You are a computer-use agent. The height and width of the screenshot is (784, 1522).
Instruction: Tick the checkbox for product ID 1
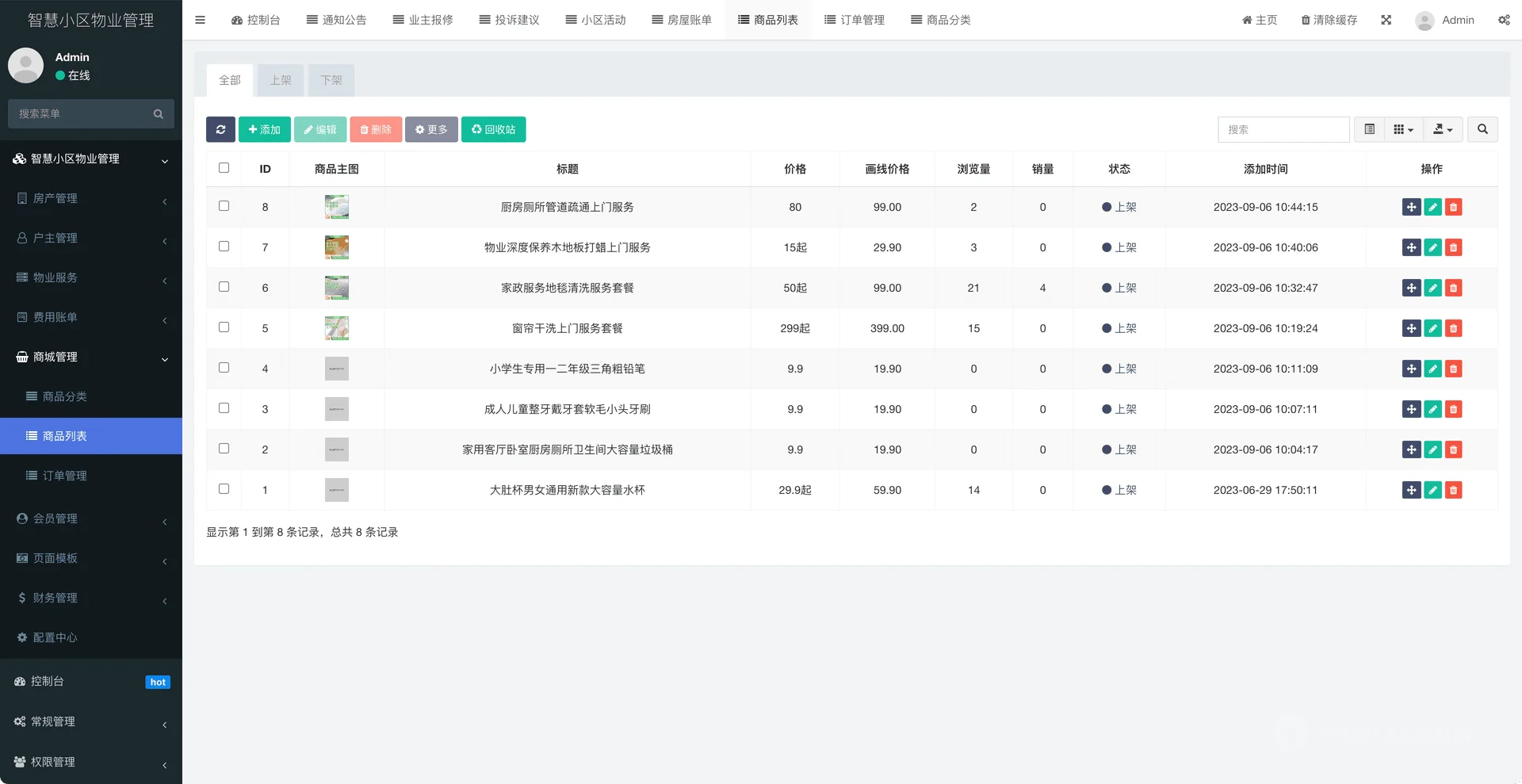tap(224, 489)
